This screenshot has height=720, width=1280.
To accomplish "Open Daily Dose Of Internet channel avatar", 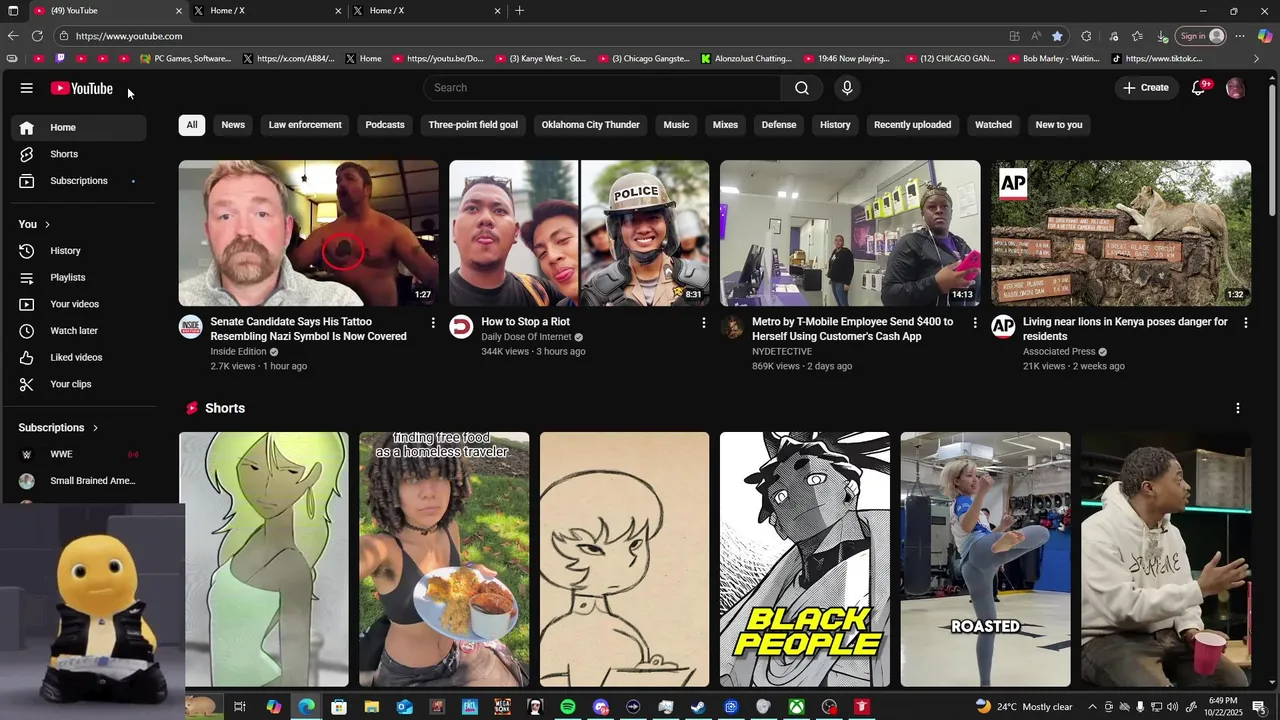I will tap(461, 327).
